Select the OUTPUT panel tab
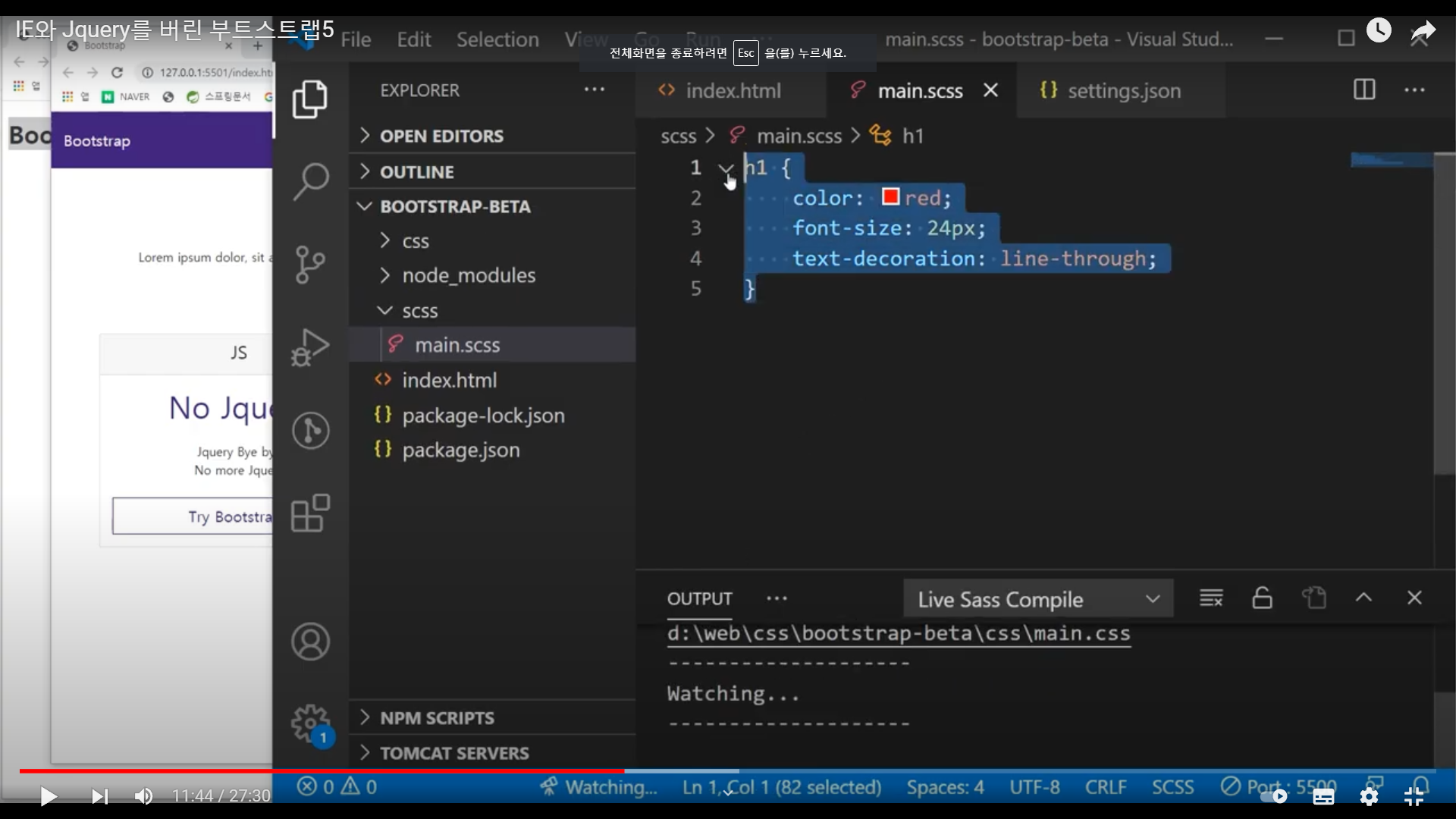The image size is (1456, 819). (699, 599)
